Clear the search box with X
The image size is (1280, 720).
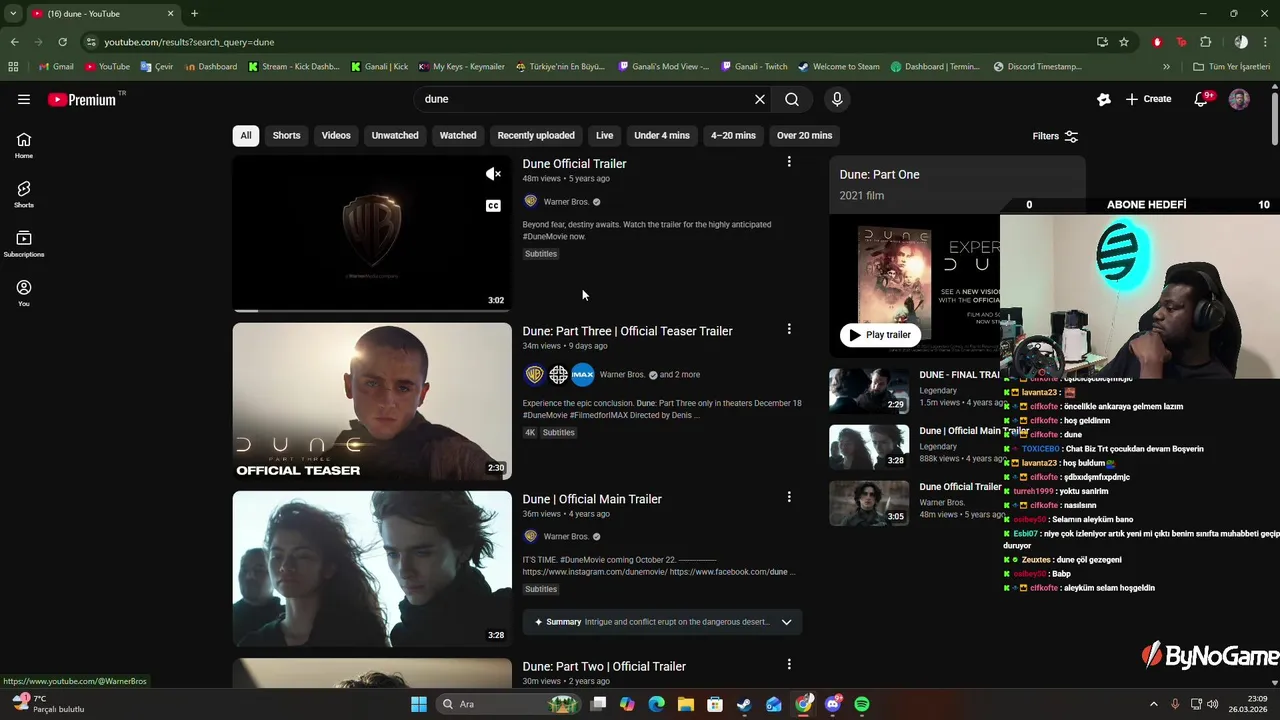click(x=760, y=99)
